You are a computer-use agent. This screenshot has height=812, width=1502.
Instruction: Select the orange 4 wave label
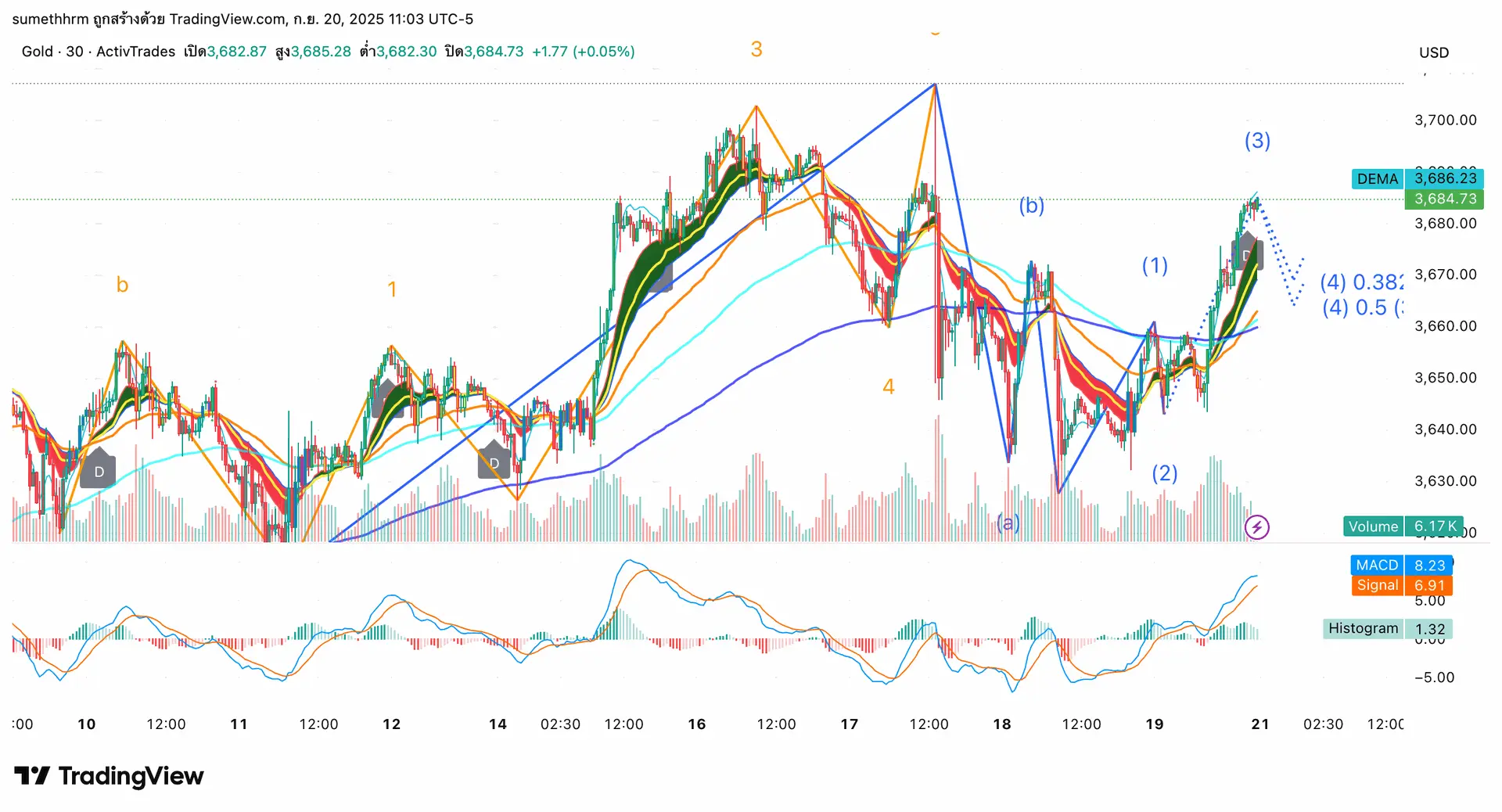pos(888,386)
